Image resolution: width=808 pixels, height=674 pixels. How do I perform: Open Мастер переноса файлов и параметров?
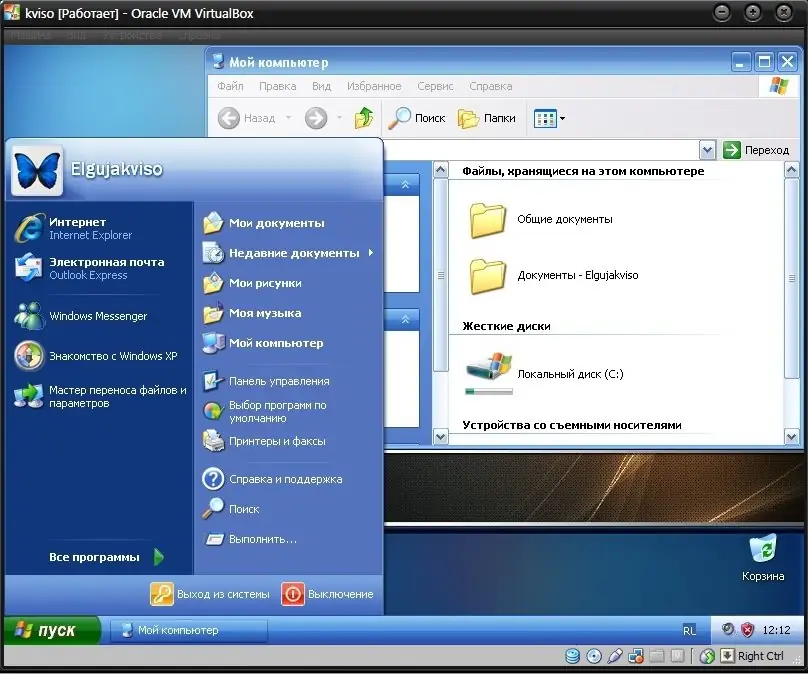click(98, 396)
